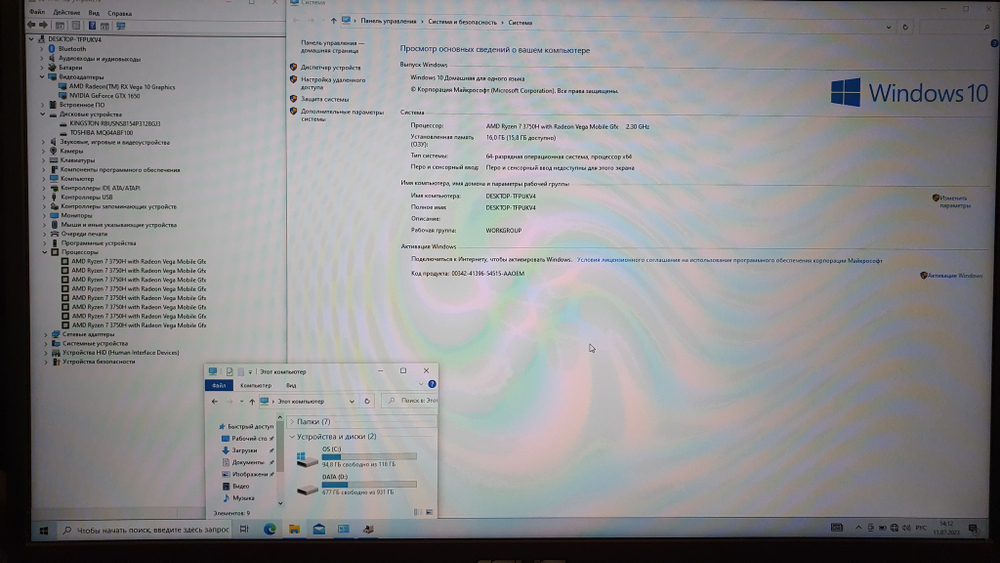The width and height of the screenshot is (1000, 563).
Task: Collapse the Процессоры category
Action: coord(45,252)
